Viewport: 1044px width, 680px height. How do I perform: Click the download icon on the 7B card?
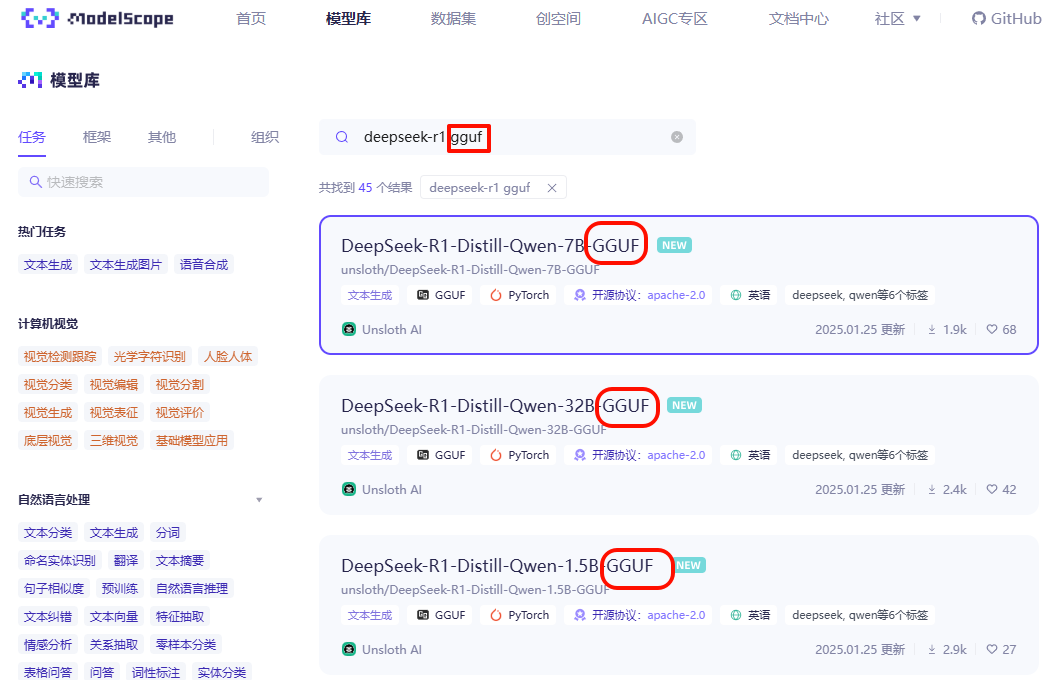[x=931, y=329]
